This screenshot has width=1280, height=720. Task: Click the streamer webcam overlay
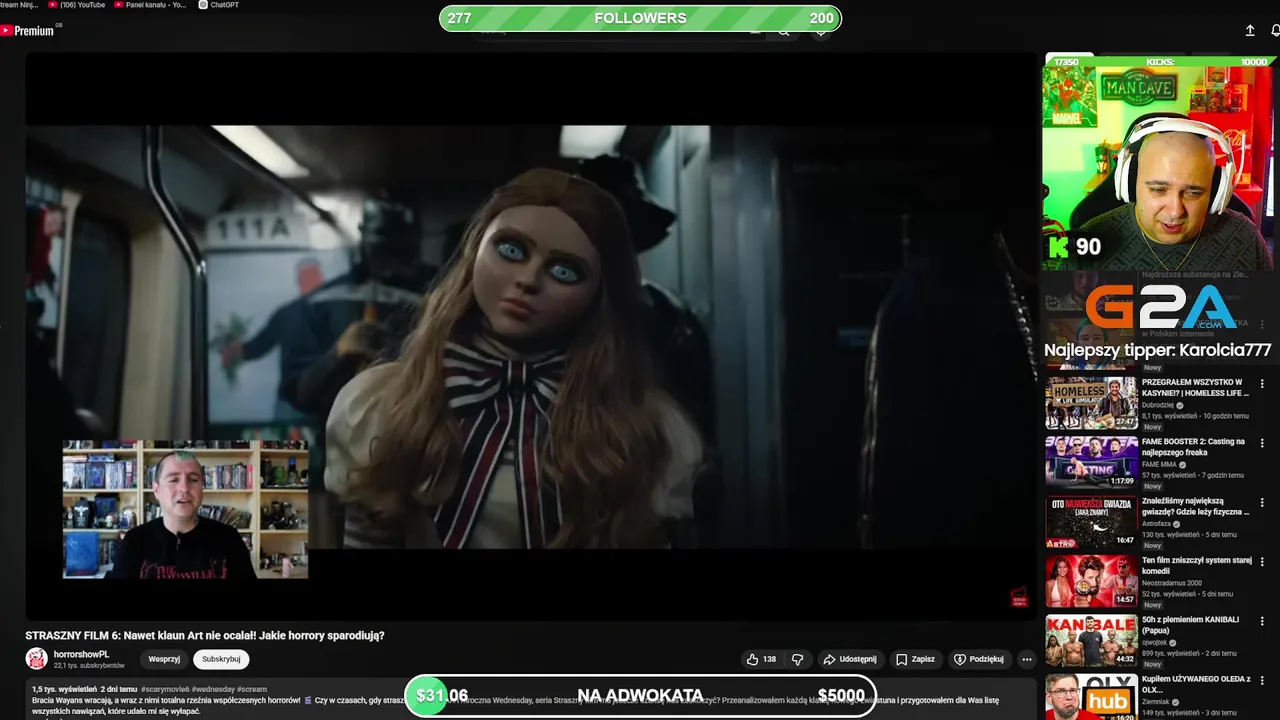[1159, 169]
